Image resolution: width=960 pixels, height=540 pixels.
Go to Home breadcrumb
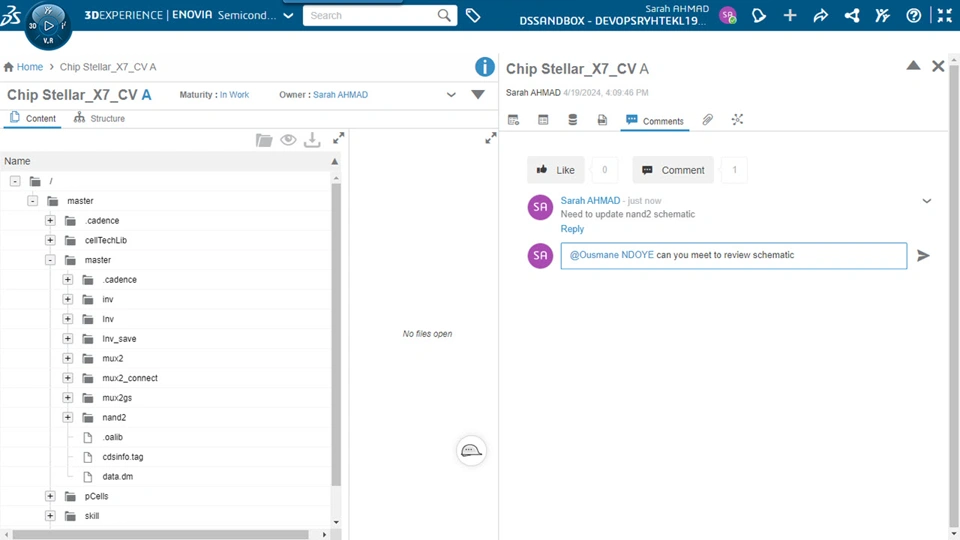(29, 67)
